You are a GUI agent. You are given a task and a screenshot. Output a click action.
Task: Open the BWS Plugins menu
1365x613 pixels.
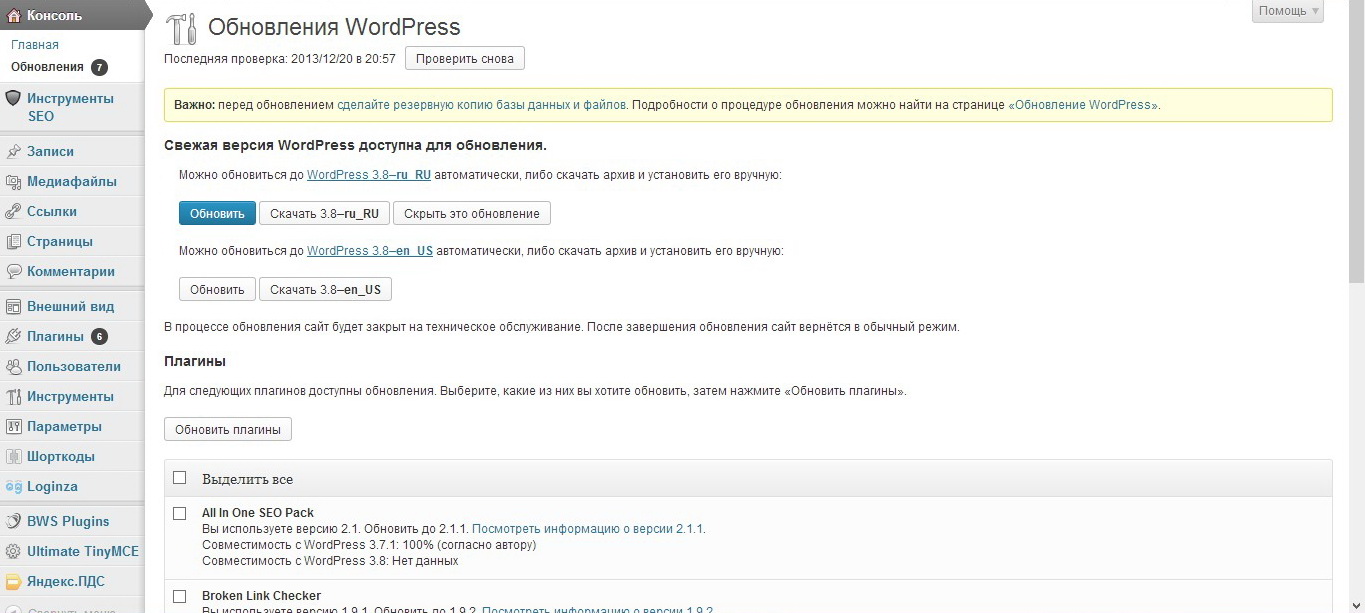point(68,521)
